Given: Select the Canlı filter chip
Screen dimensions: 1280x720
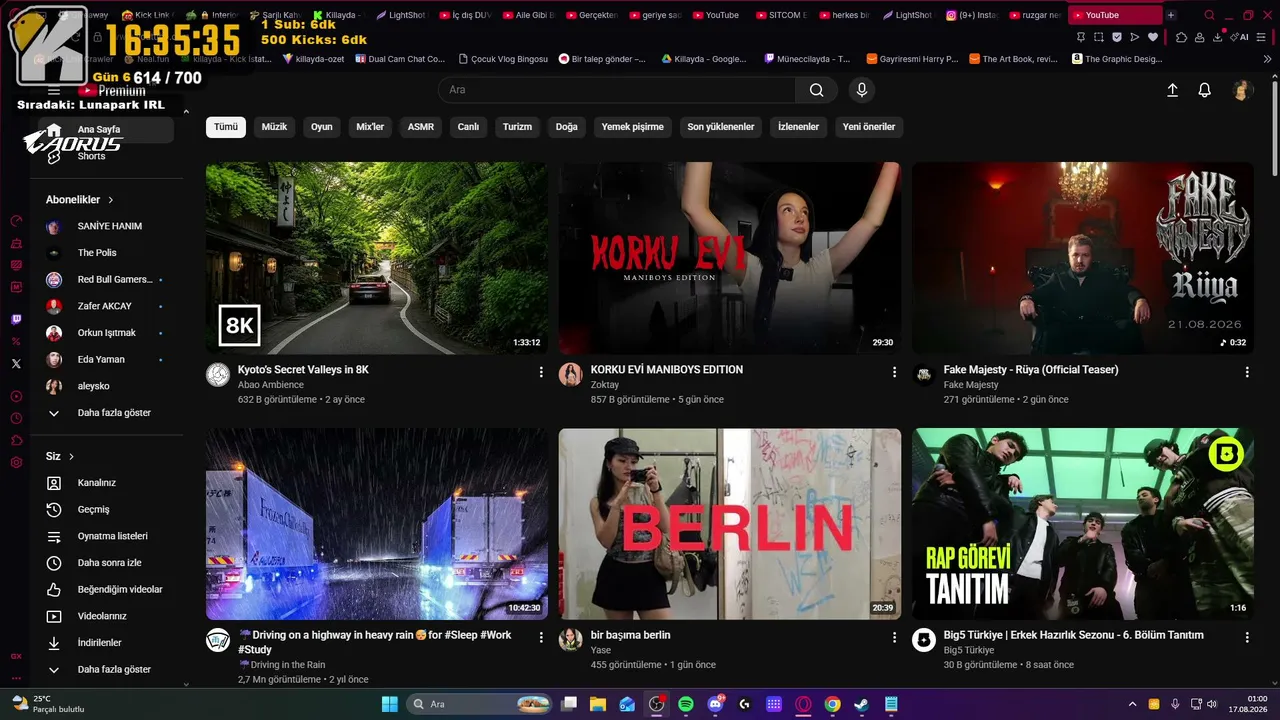Looking at the screenshot, I should [468, 127].
